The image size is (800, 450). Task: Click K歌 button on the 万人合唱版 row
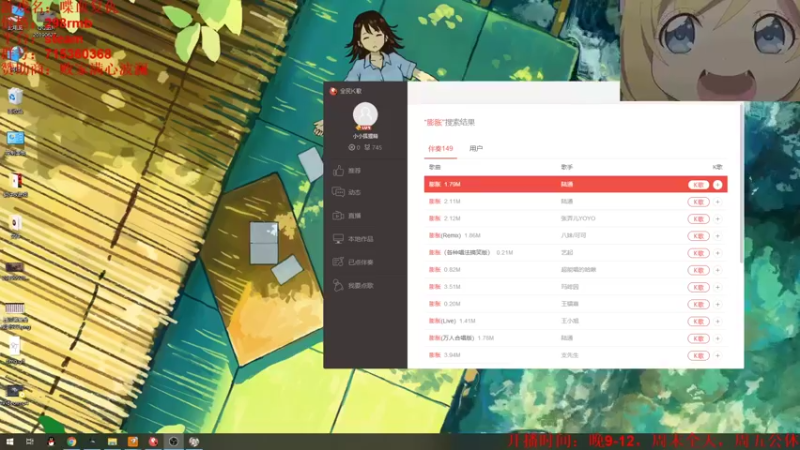click(x=698, y=339)
